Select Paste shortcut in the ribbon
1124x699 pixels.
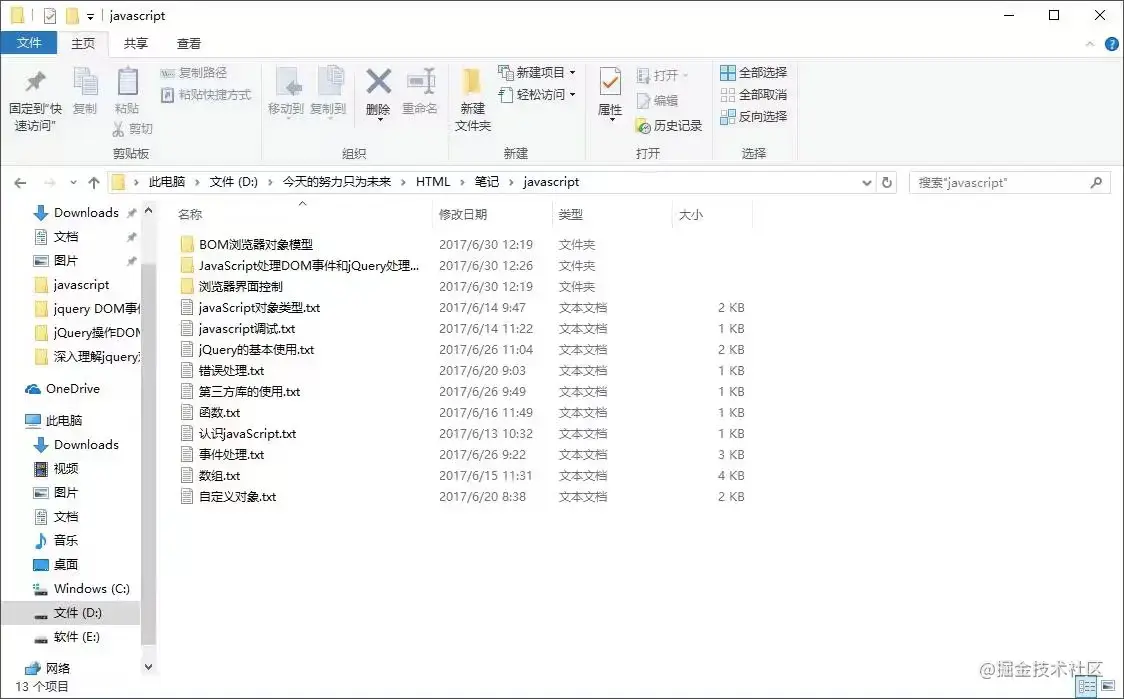point(206,95)
